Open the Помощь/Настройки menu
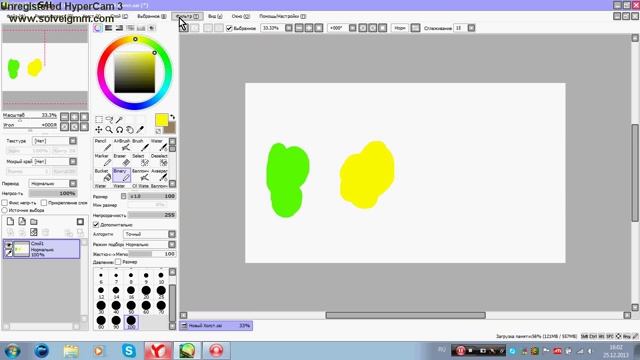The height and width of the screenshot is (360, 640). coord(282,16)
